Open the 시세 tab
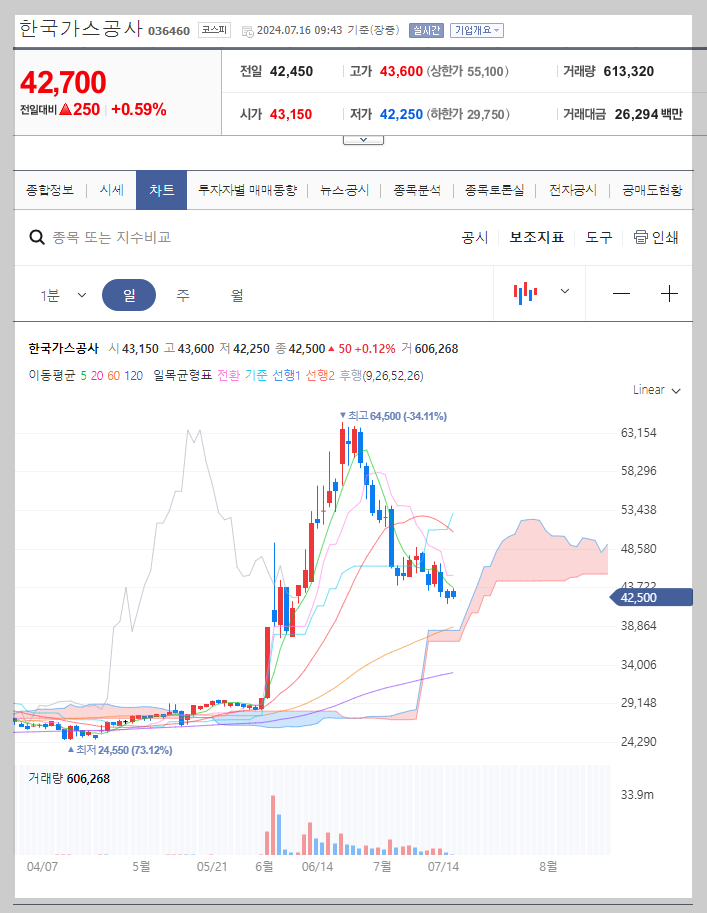This screenshot has width=707, height=913. [111, 190]
